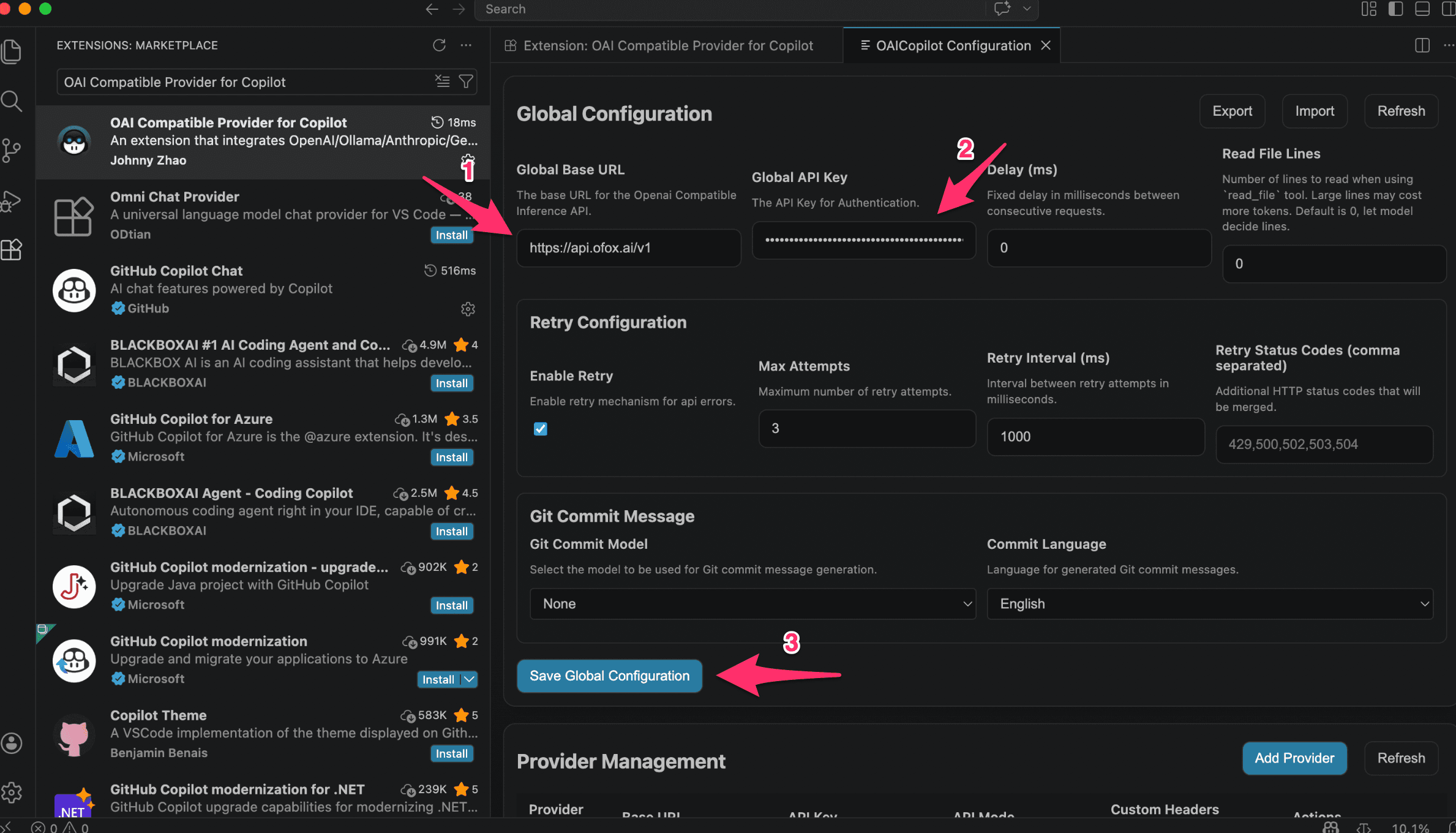Viewport: 1456px width, 833px height.
Task: Close the OAICopilot Configuration tab
Action: pyautogui.click(x=1046, y=45)
